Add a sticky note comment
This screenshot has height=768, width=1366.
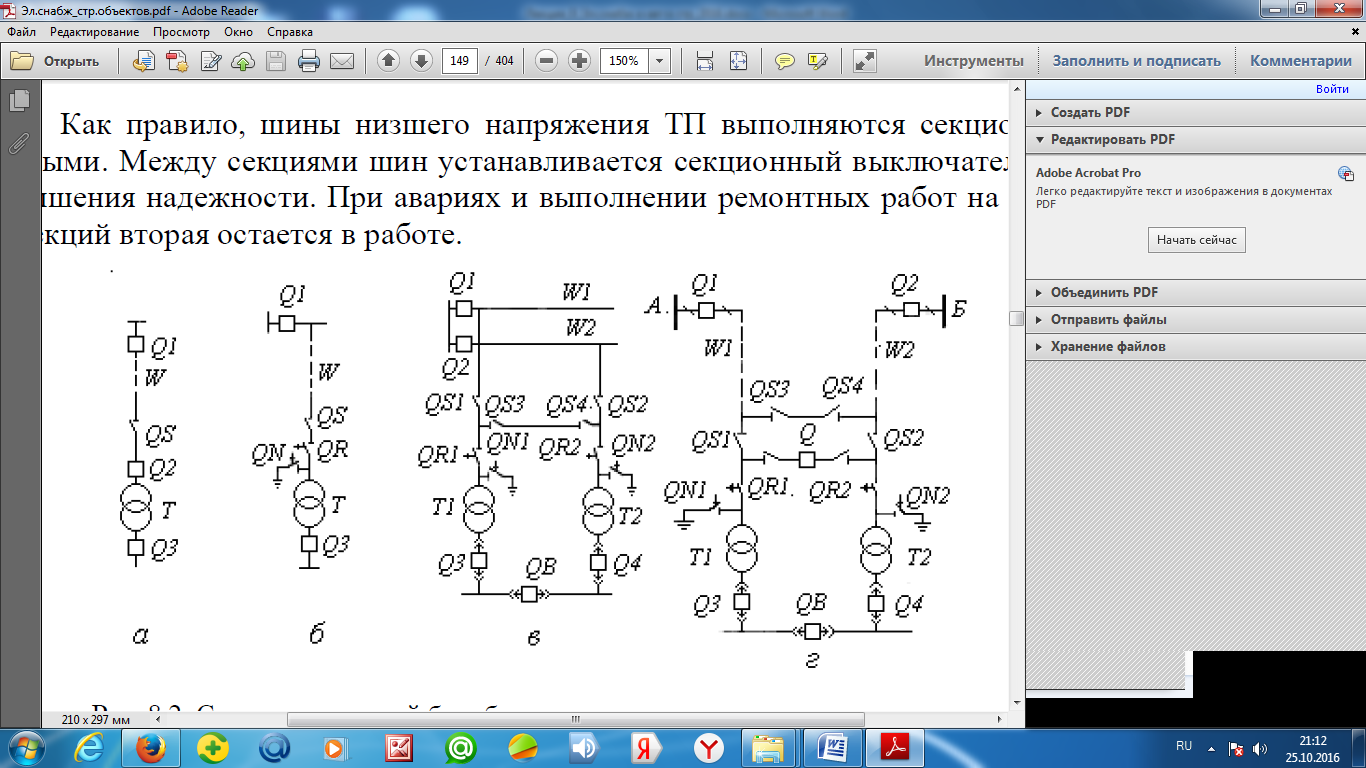point(785,61)
